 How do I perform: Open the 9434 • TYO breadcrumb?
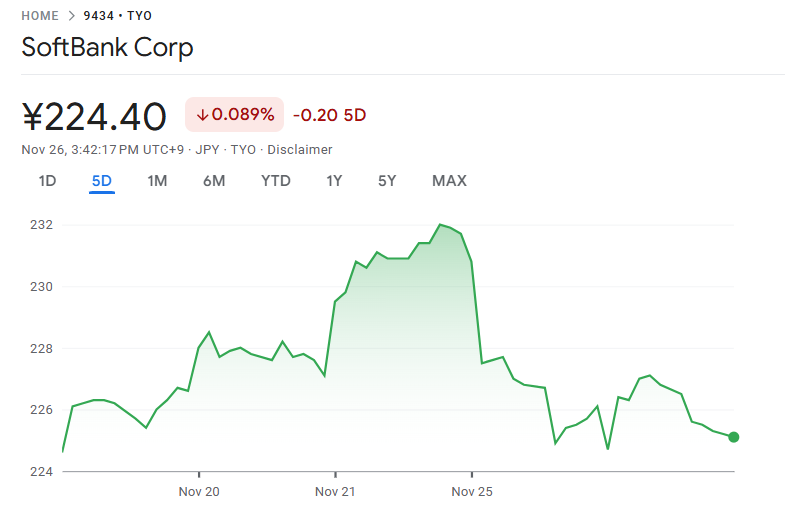pos(117,16)
